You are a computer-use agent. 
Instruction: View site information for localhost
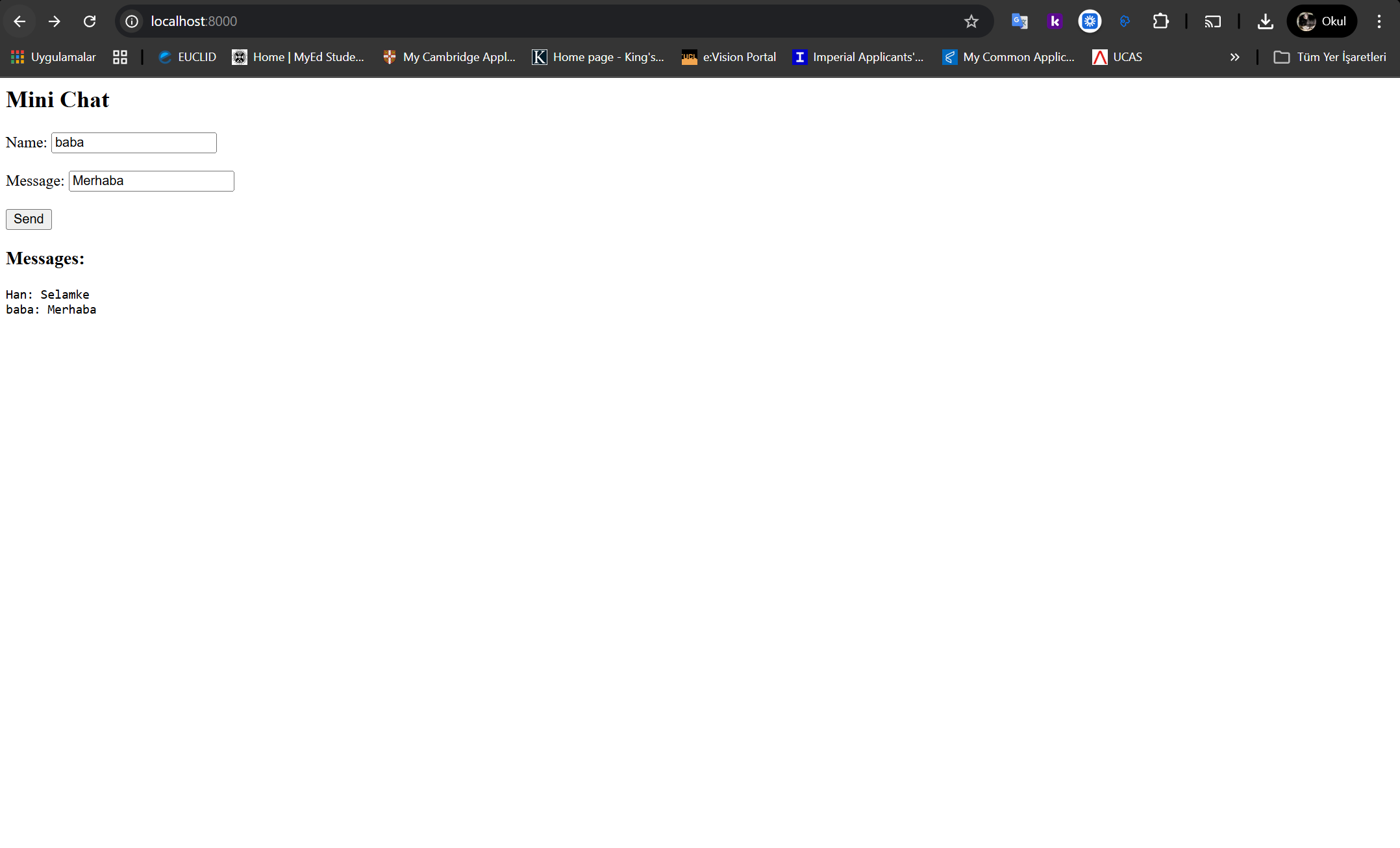point(132,21)
